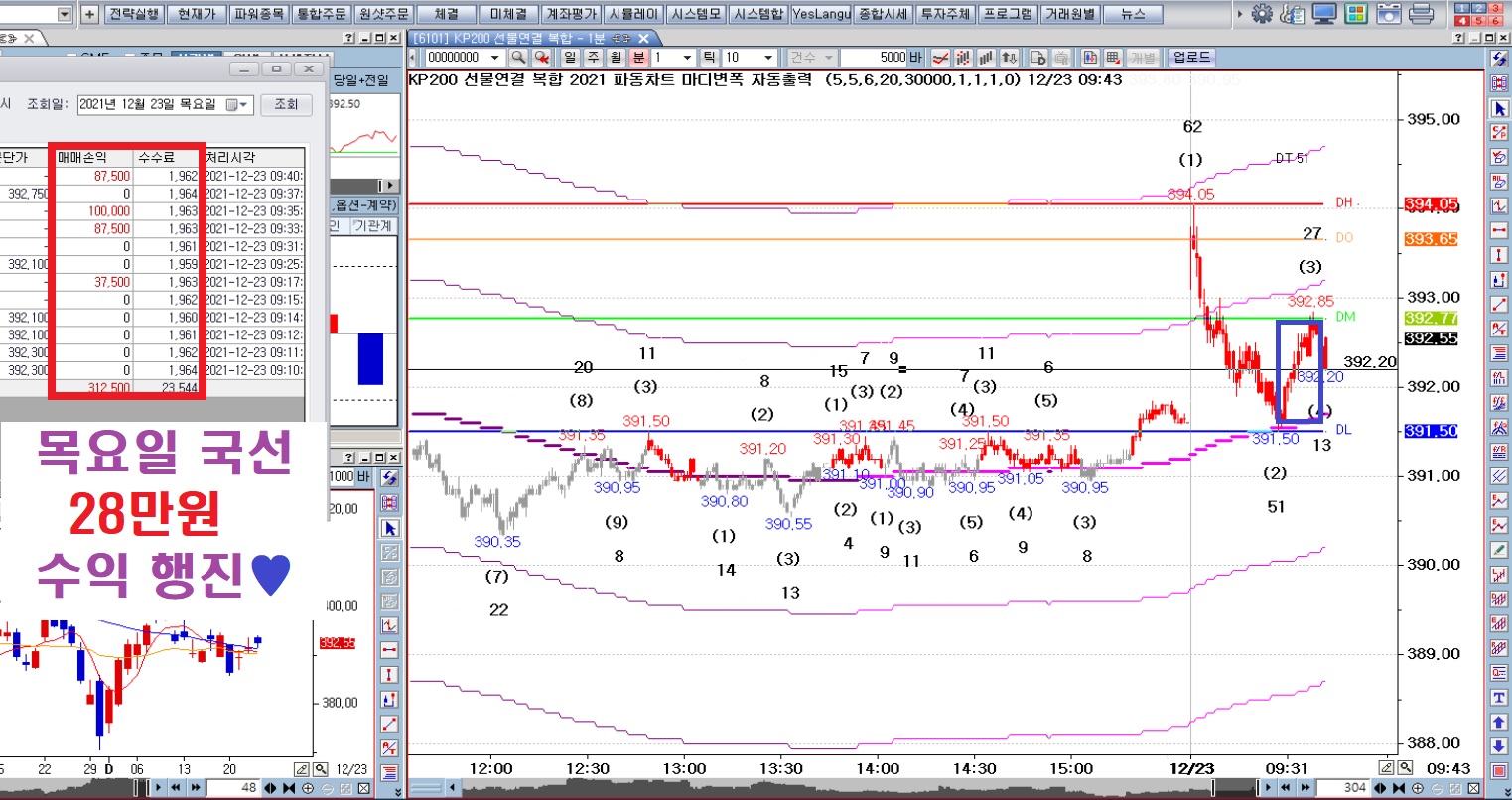
Task: Open the inquiry date picker dropdown
Action: tap(244, 104)
